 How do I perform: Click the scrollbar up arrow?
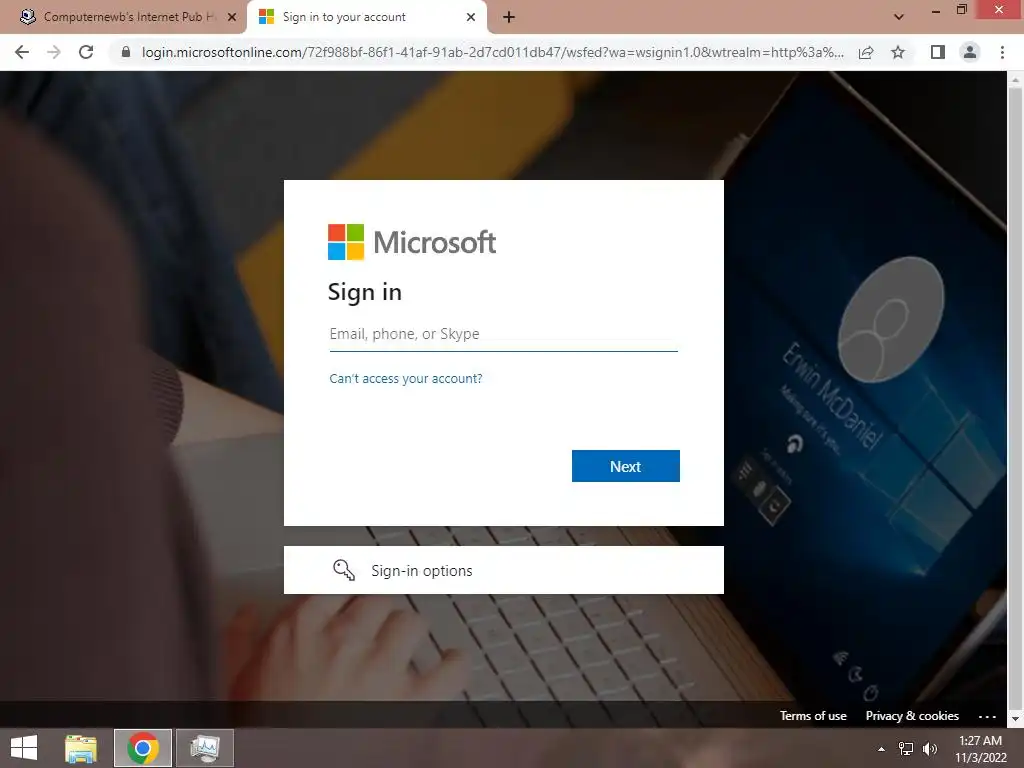pos(1015,79)
